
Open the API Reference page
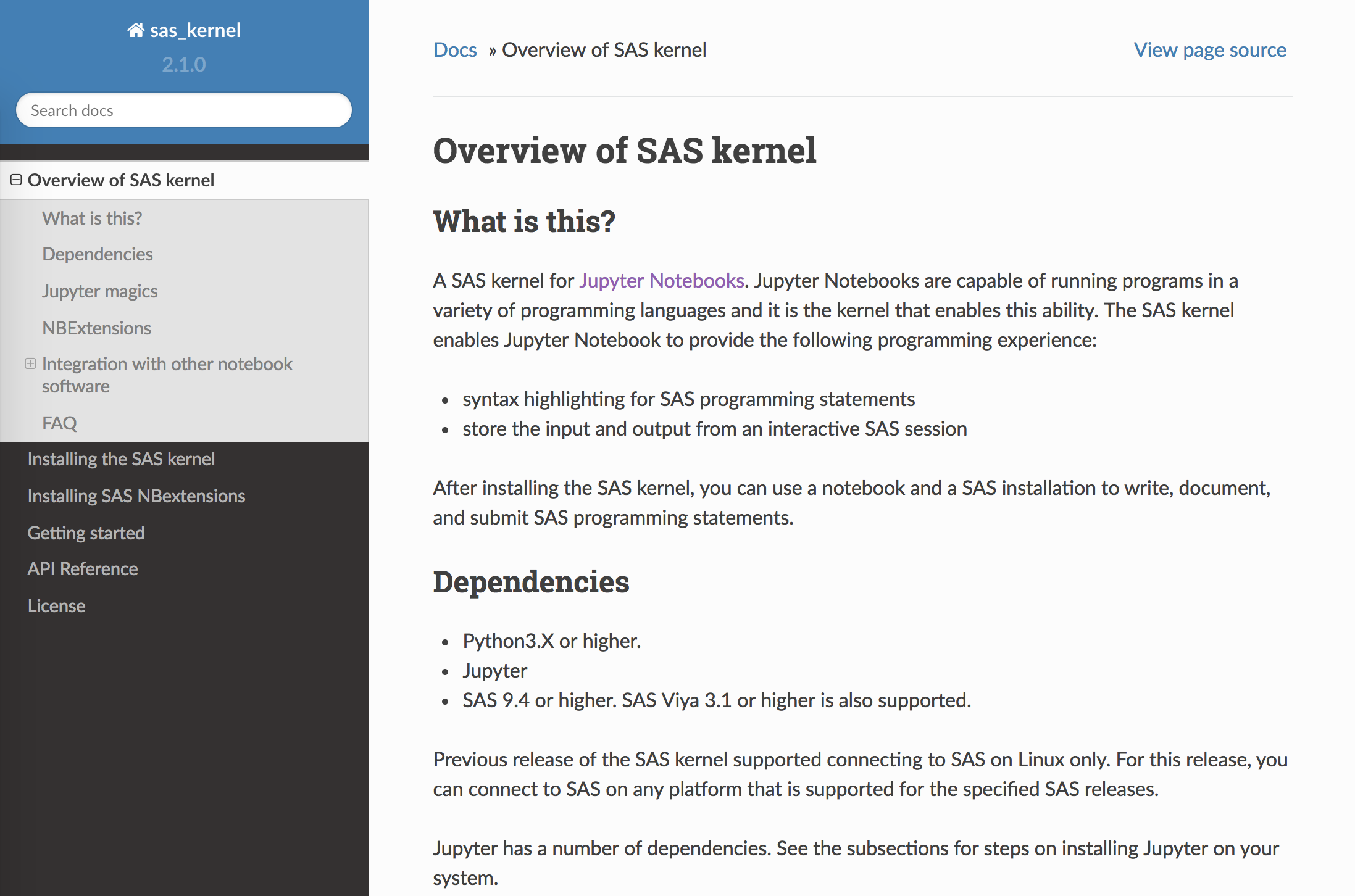pos(83,569)
